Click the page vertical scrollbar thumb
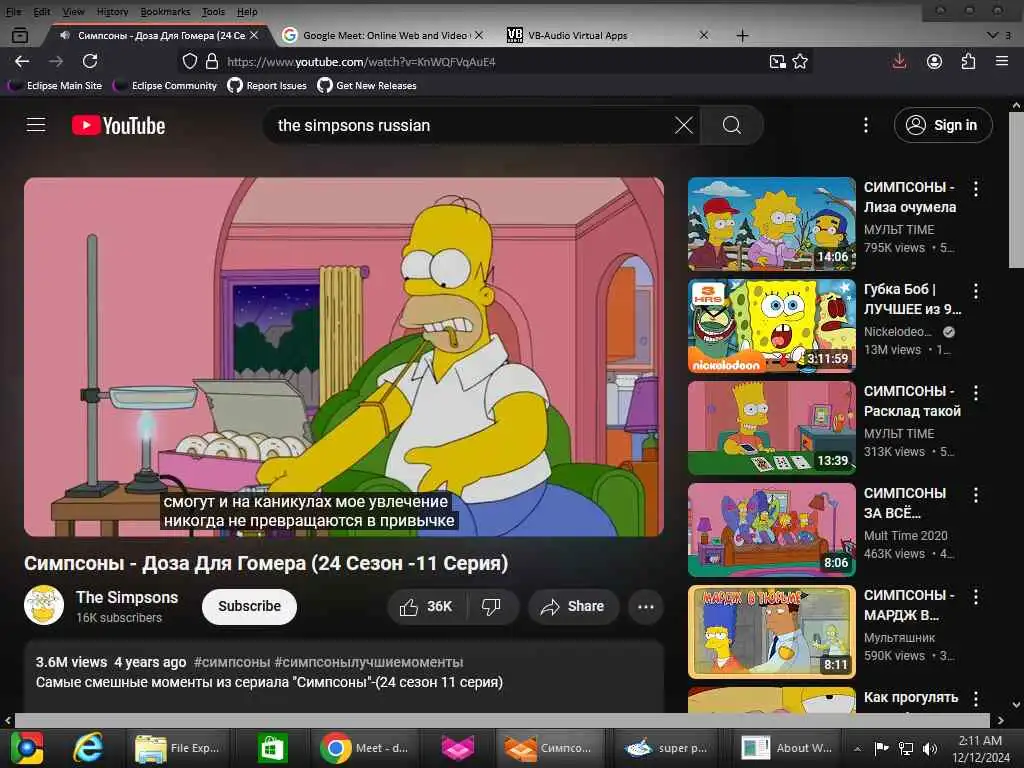Viewport: 1024px width, 768px height. [1016, 189]
